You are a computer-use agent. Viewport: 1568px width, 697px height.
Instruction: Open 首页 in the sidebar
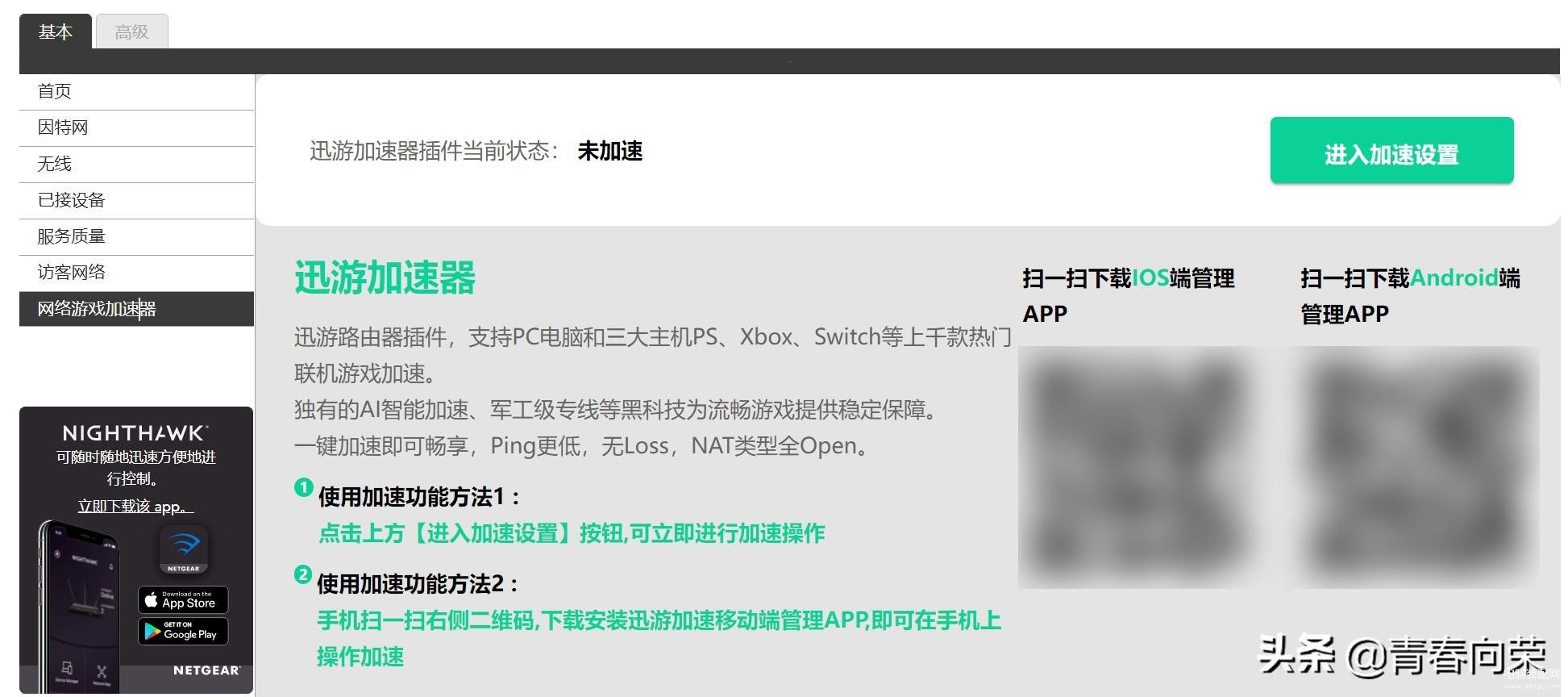point(136,91)
